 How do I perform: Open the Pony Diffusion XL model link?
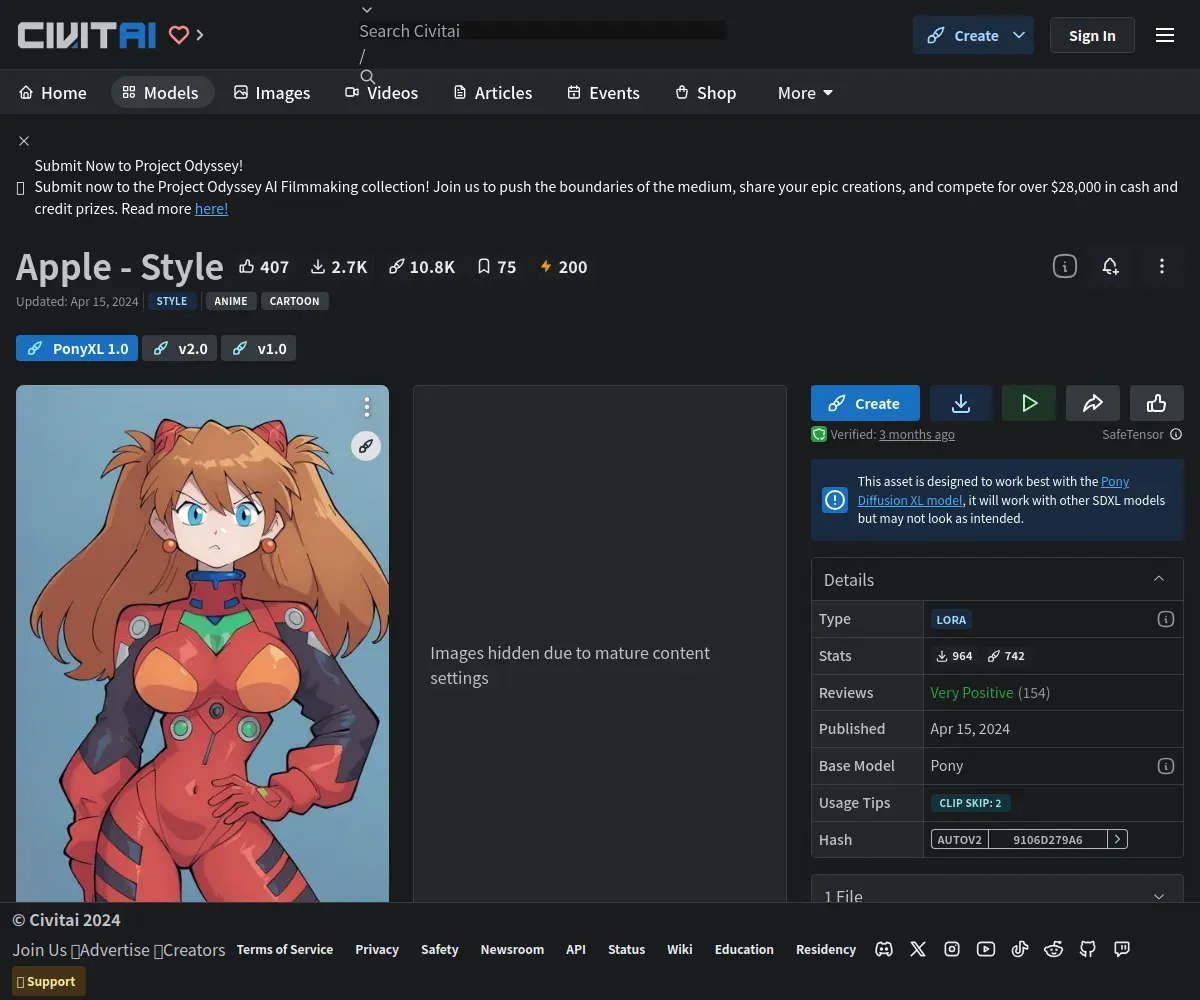click(x=993, y=491)
